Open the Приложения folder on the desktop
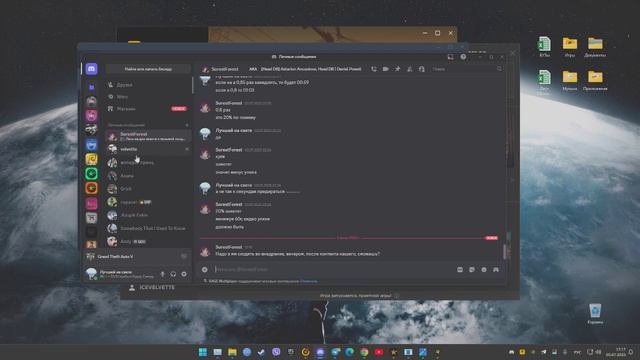The width and height of the screenshot is (640, 360). pyautogui.click(x=595, y=80)
